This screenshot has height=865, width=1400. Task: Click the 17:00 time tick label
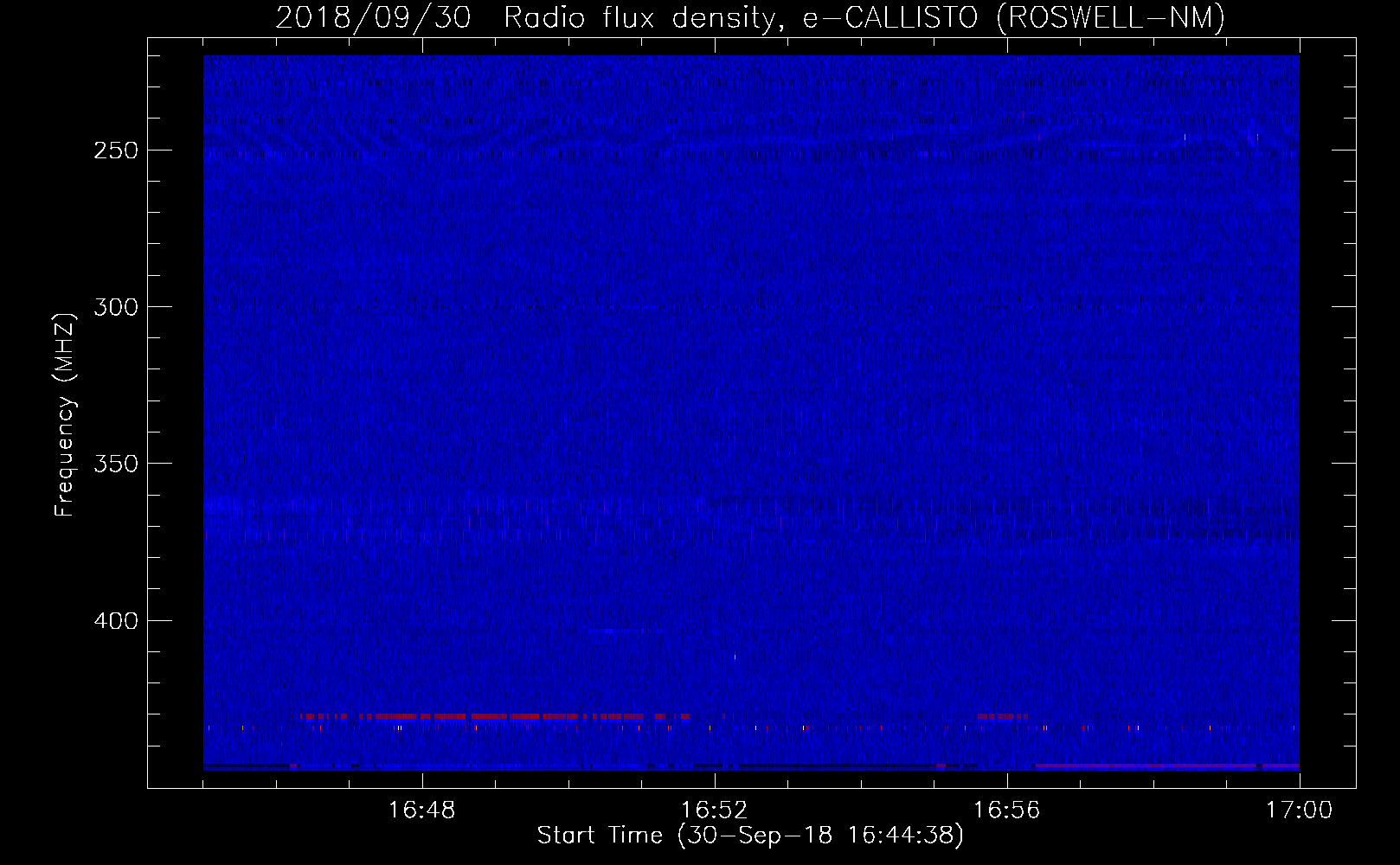1300,811
